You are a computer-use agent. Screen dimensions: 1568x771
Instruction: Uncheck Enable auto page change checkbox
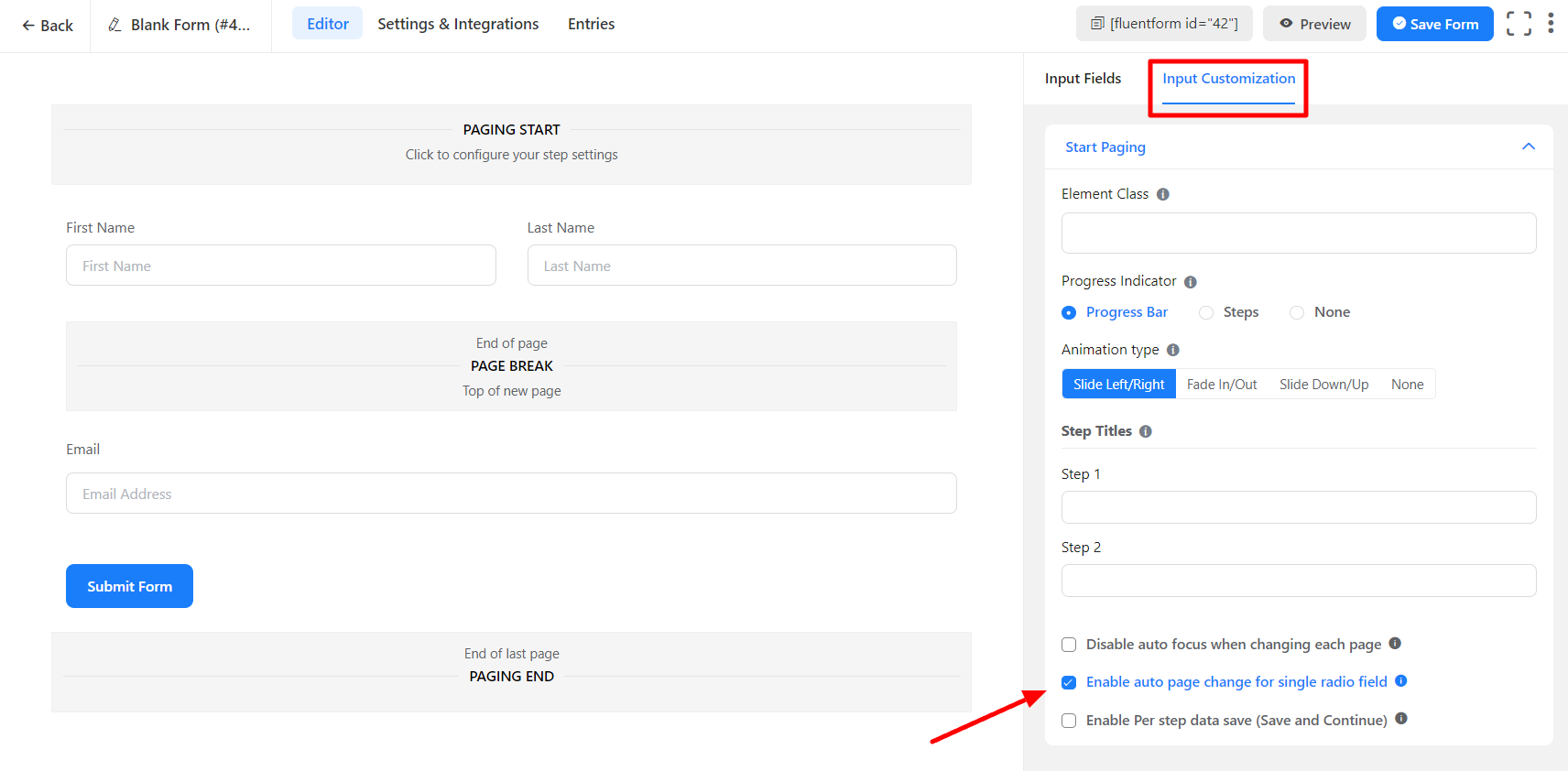(1069, 682)
